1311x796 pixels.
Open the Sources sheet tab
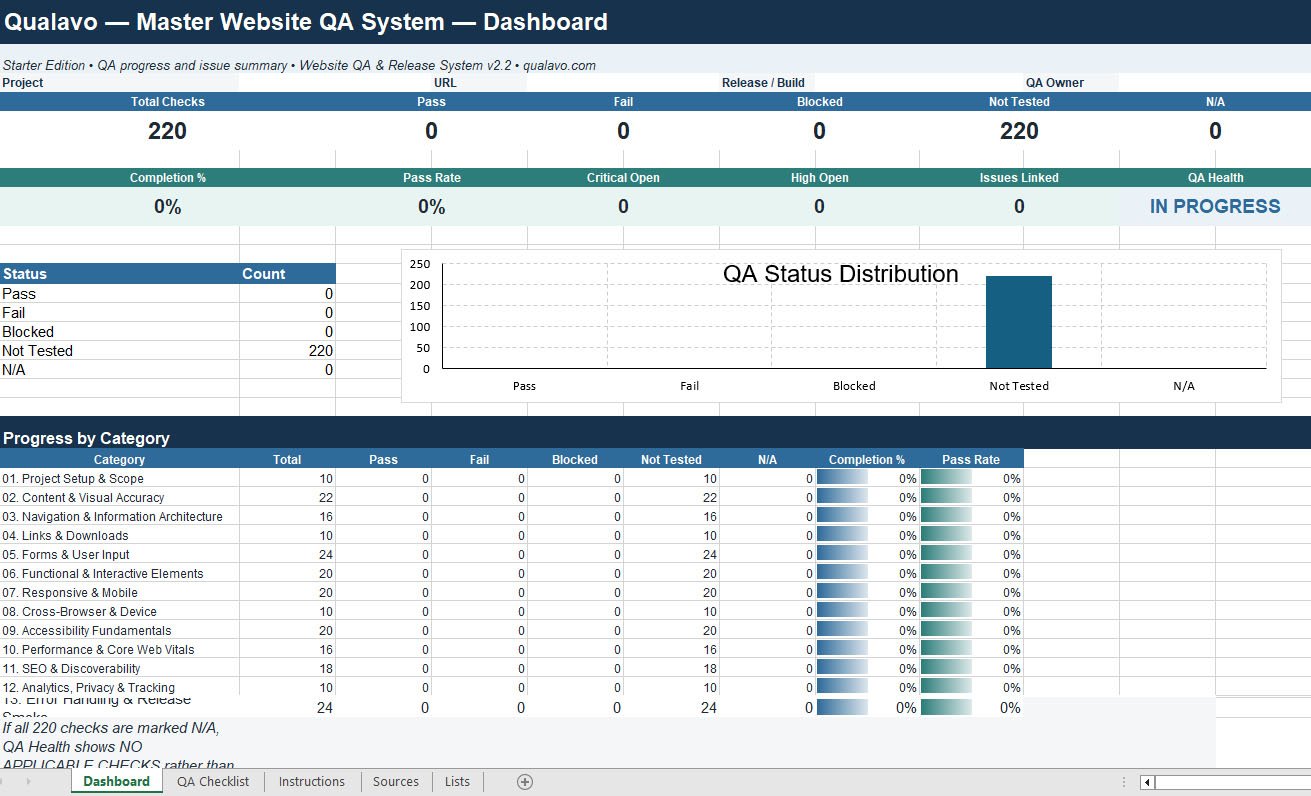[x=396, y=782]
